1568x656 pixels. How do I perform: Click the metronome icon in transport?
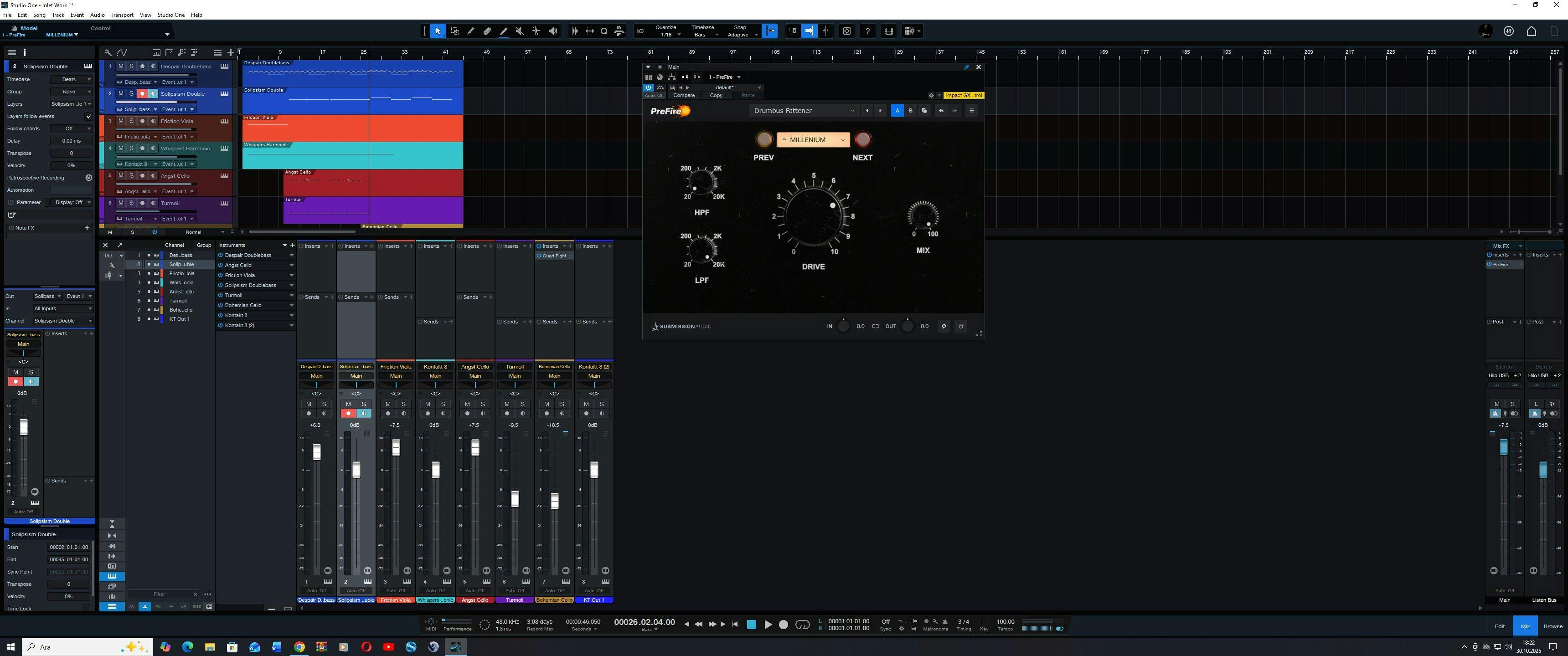point(945,621)
